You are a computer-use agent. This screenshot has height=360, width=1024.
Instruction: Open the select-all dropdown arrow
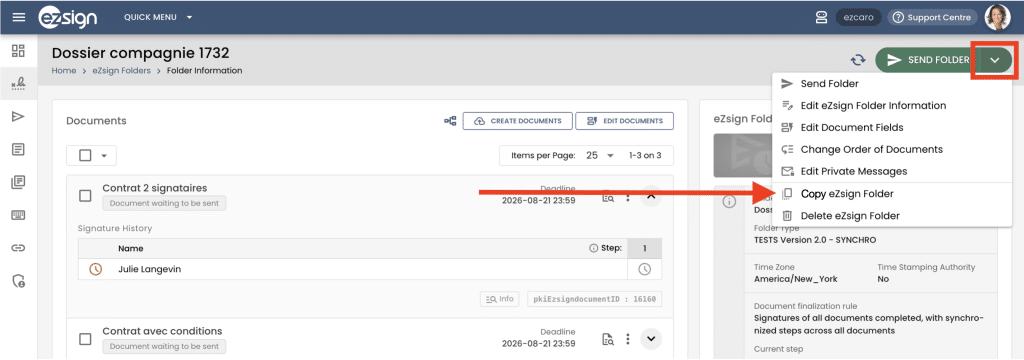point(104,155)
